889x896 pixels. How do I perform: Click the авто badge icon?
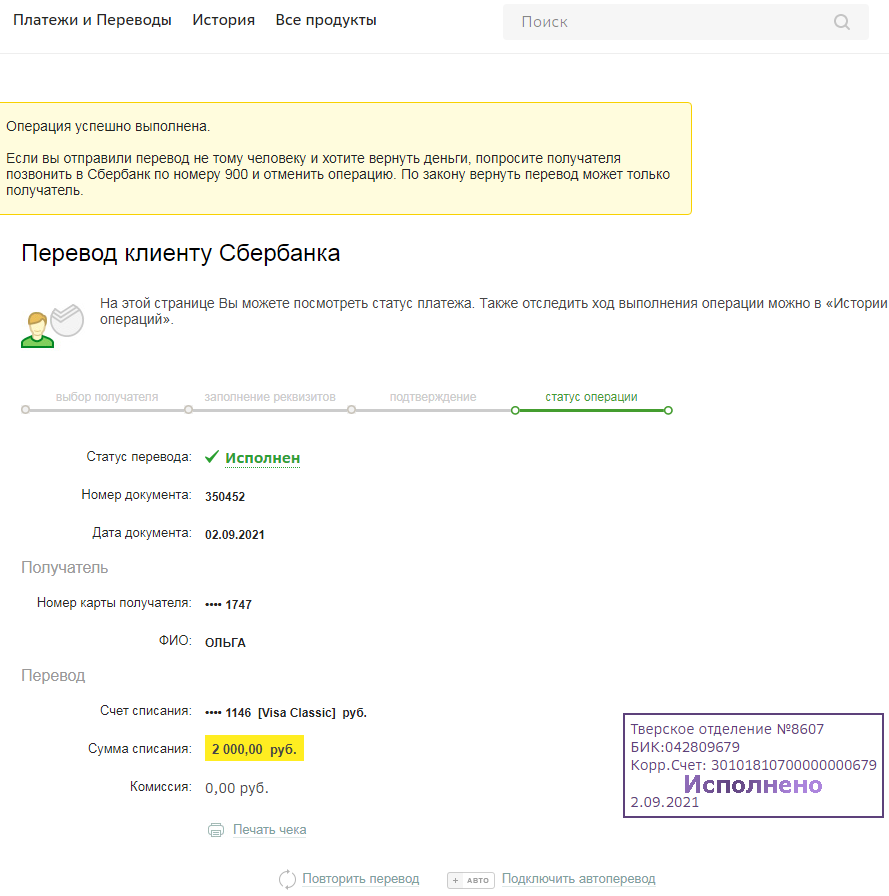click(471, 880)
